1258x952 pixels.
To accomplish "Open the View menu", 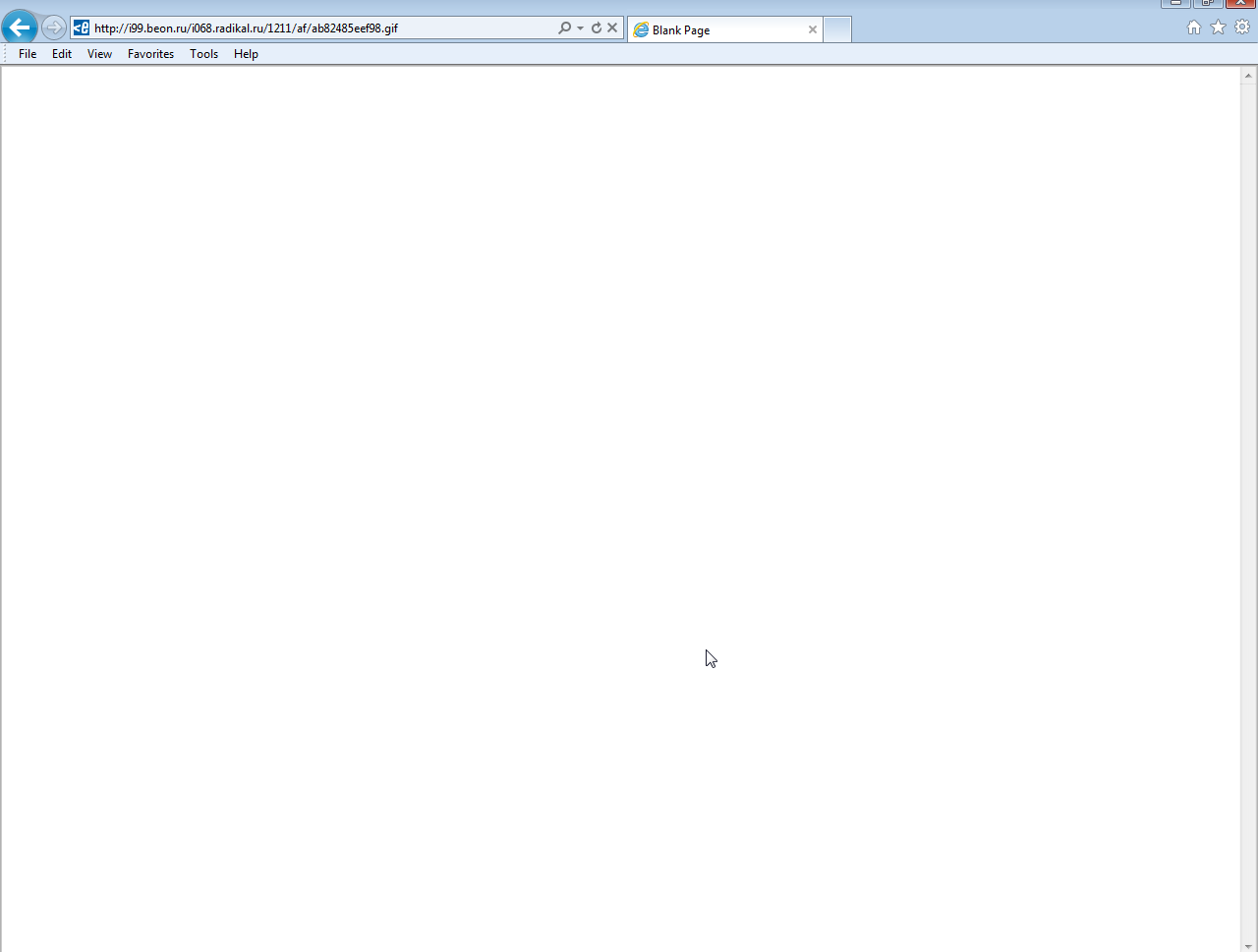I will 99,54.
